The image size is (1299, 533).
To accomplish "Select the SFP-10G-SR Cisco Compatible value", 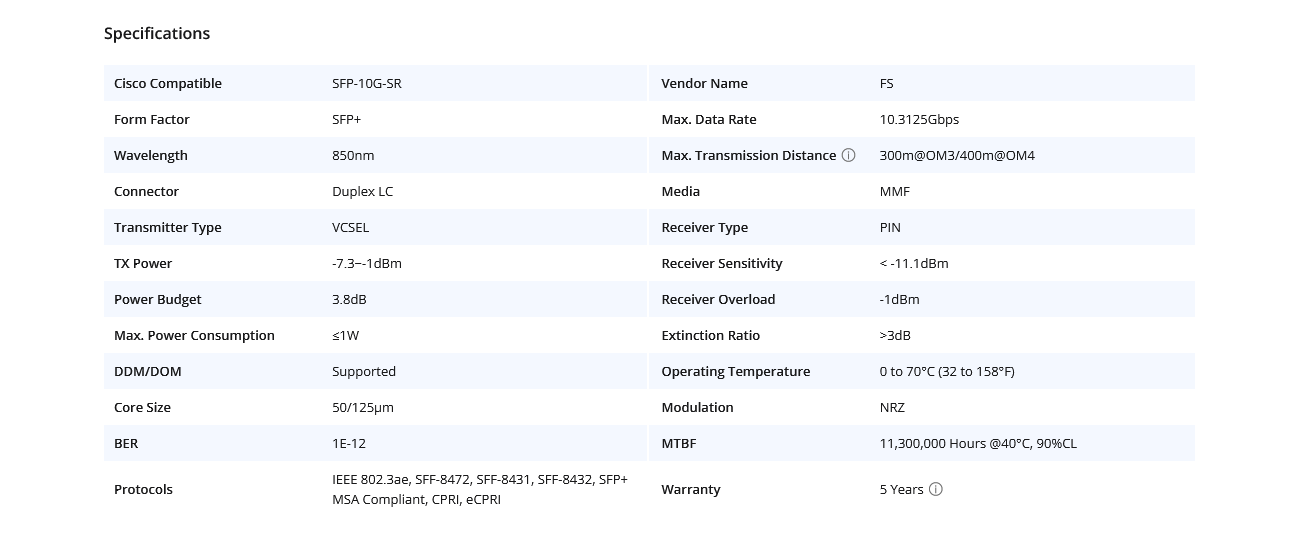I will [367, 83].
